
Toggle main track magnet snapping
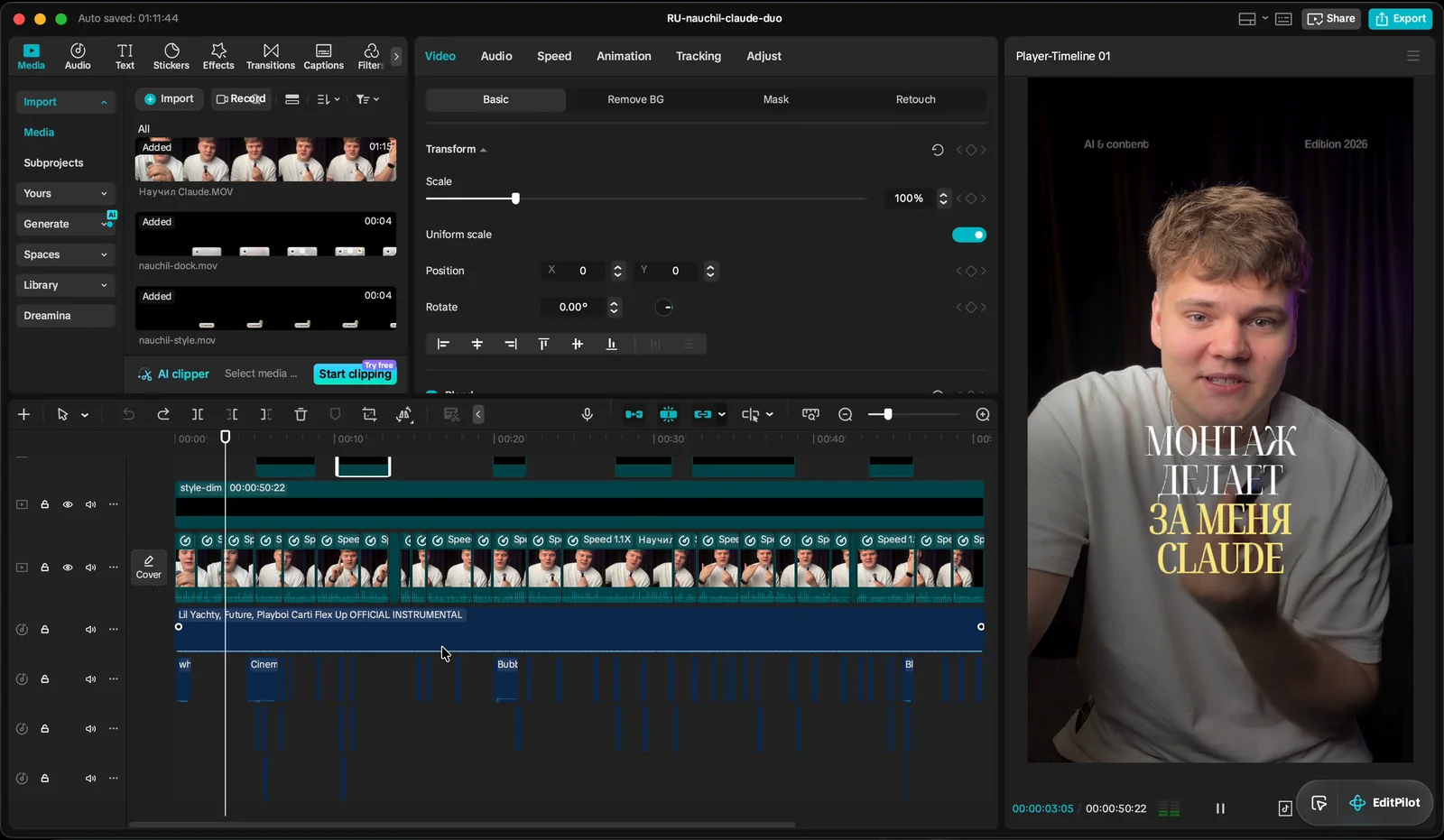tap(634, 414)
